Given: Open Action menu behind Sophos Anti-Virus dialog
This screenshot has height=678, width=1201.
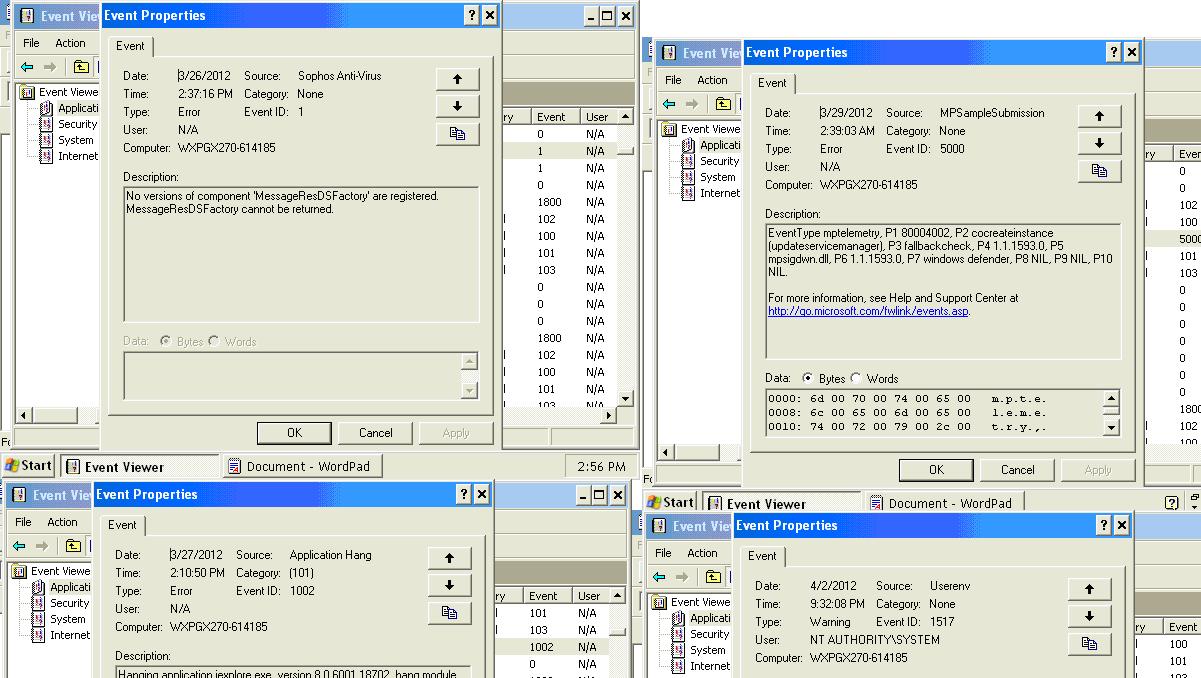Looking at the screenshot, I should (x=70, y=43).
